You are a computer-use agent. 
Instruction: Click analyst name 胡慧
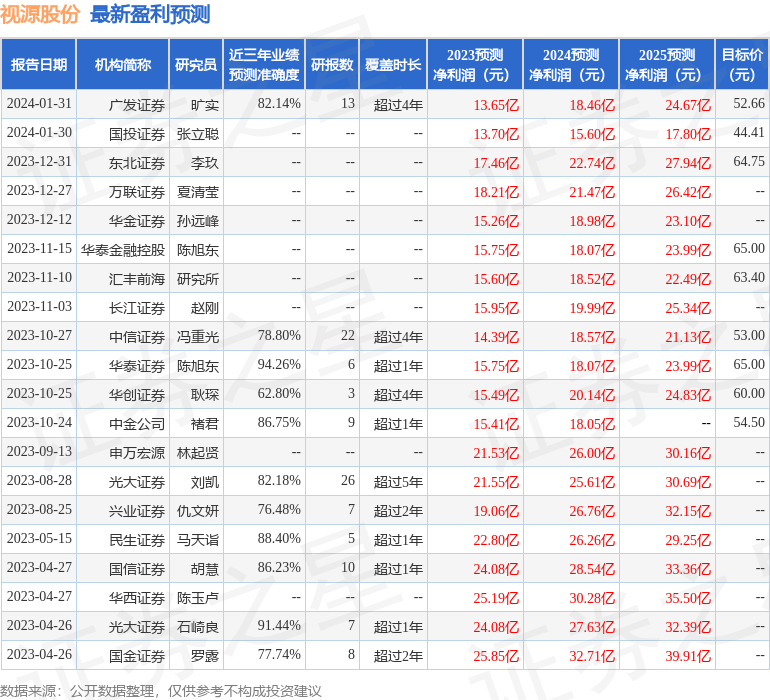tap(204, 569)
